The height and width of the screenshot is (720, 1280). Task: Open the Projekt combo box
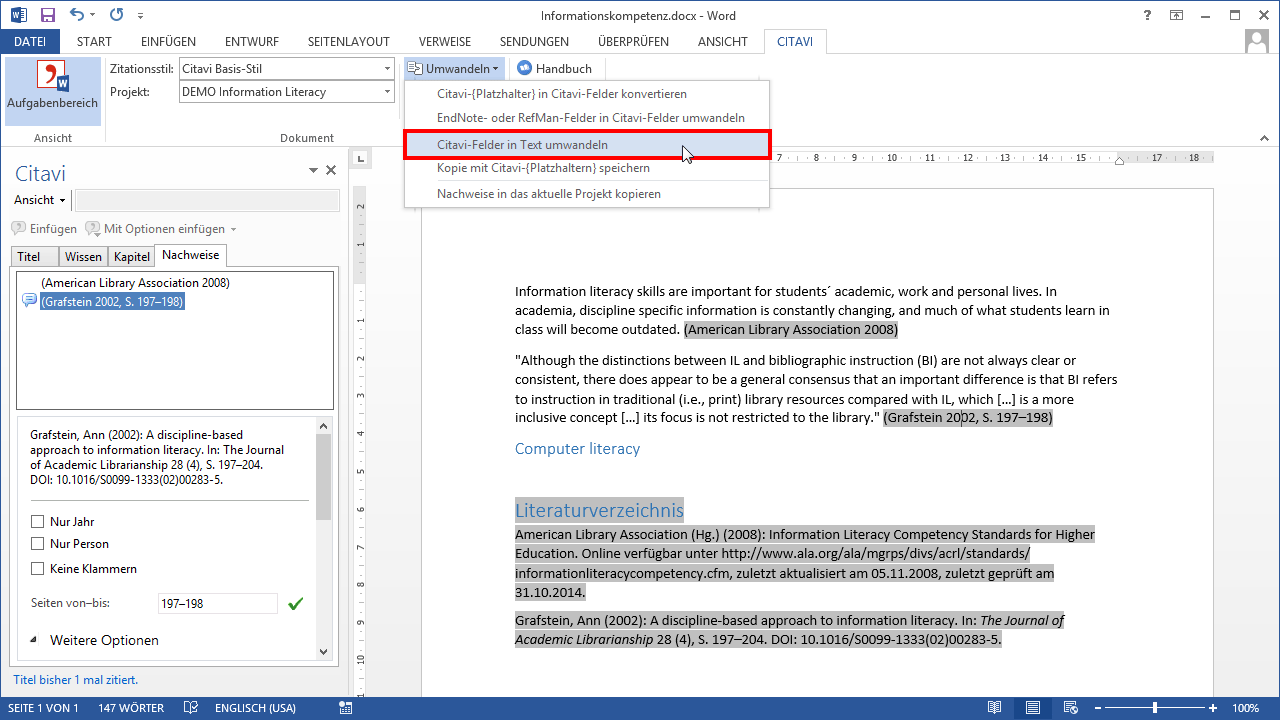point(287,92)
